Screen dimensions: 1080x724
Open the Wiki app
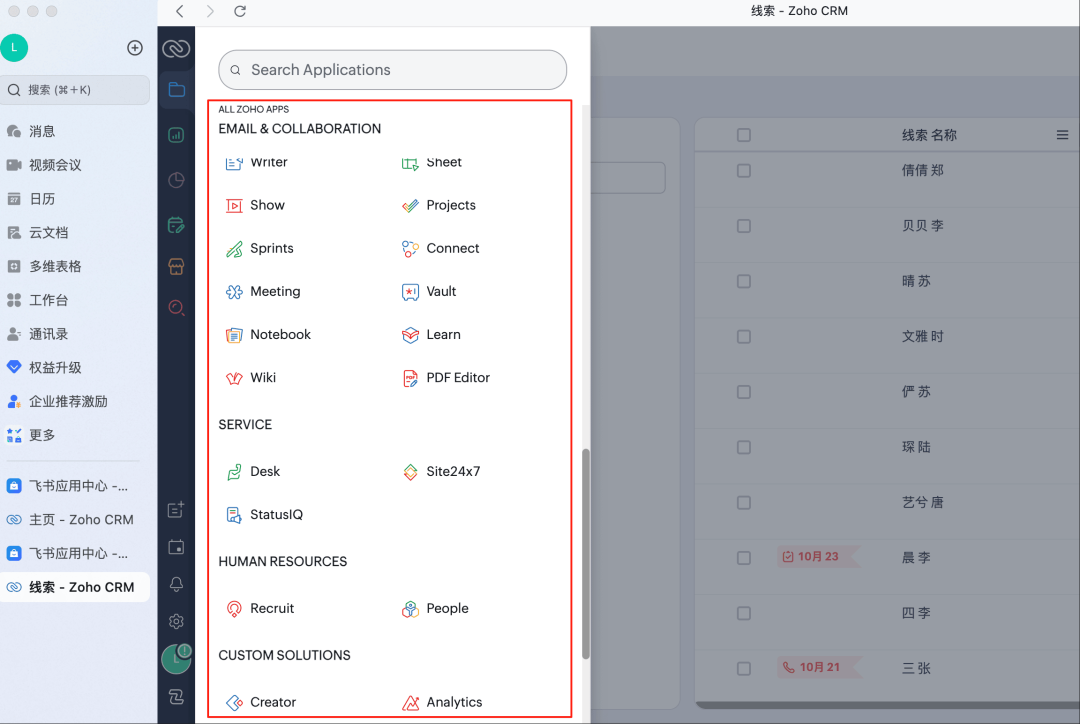click(251, 377)
